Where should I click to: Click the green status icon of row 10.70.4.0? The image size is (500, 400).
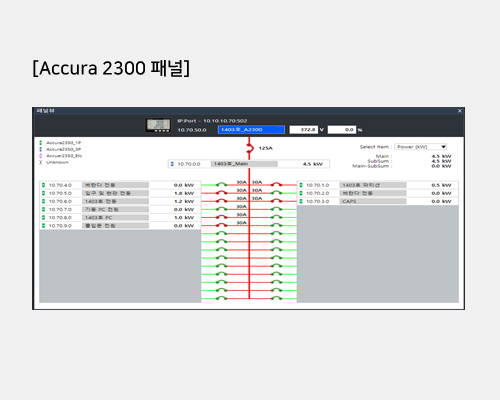point(43,185)
